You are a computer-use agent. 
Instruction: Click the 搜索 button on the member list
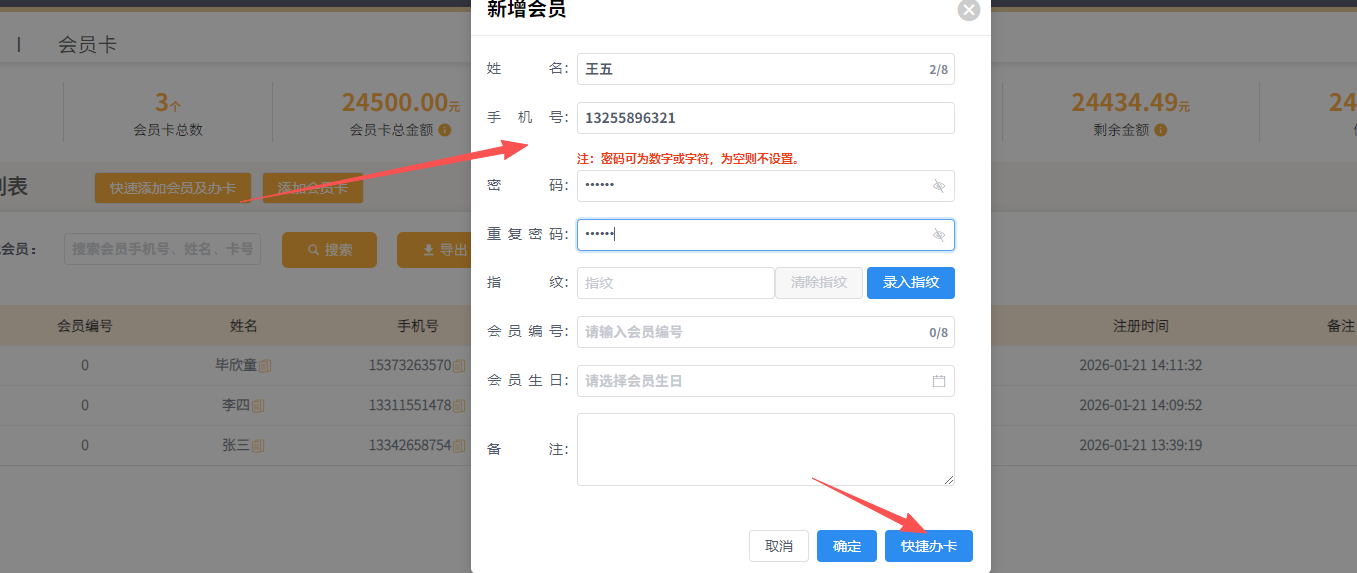point(329,250)
